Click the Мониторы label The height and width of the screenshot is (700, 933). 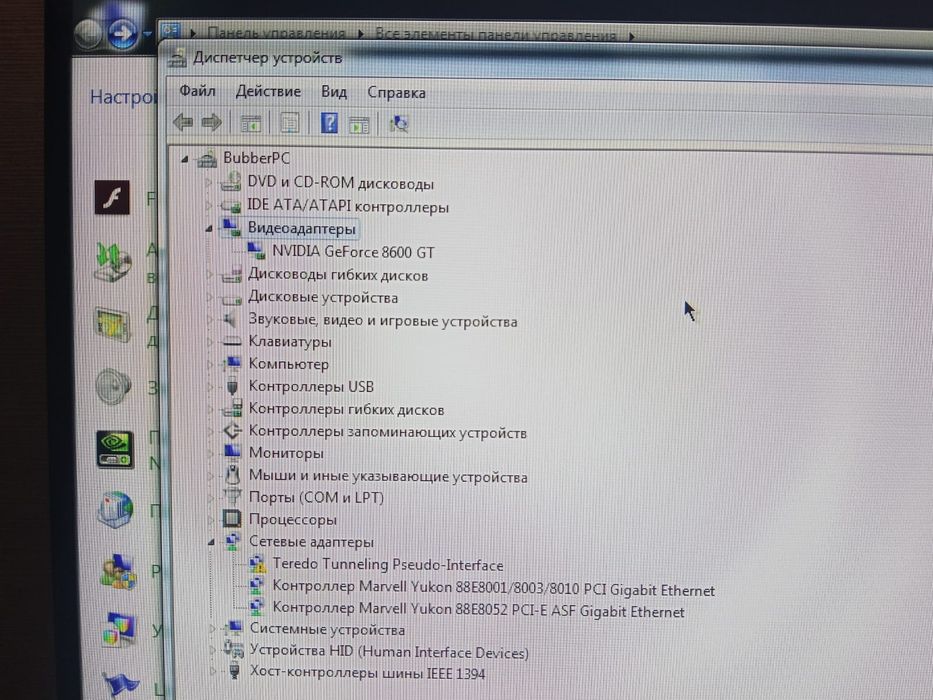[286, 453]
